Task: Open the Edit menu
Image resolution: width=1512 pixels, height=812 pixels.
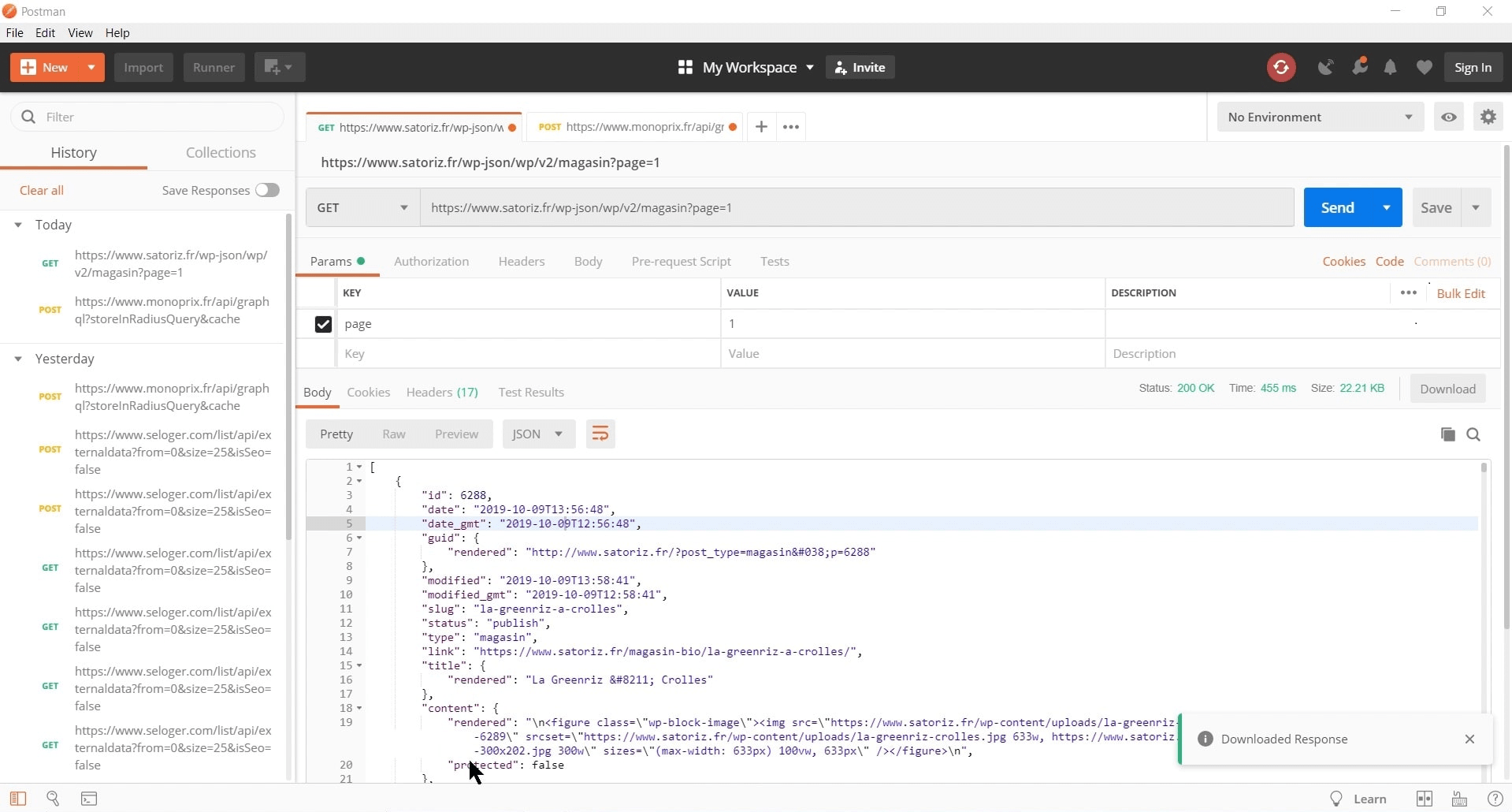Action: point(45,33)
